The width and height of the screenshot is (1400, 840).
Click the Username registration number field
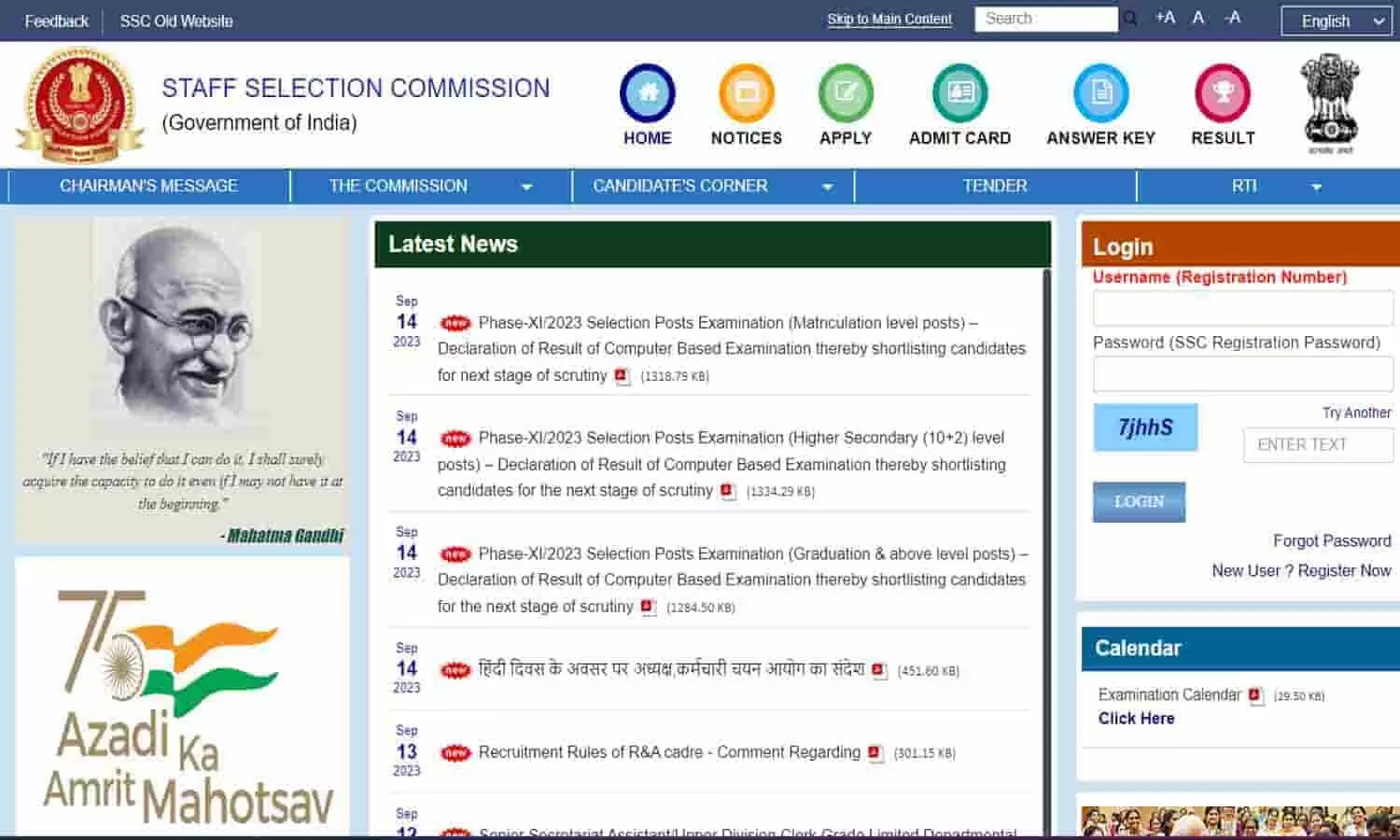pyautogui.click(x=1242, y=308)
